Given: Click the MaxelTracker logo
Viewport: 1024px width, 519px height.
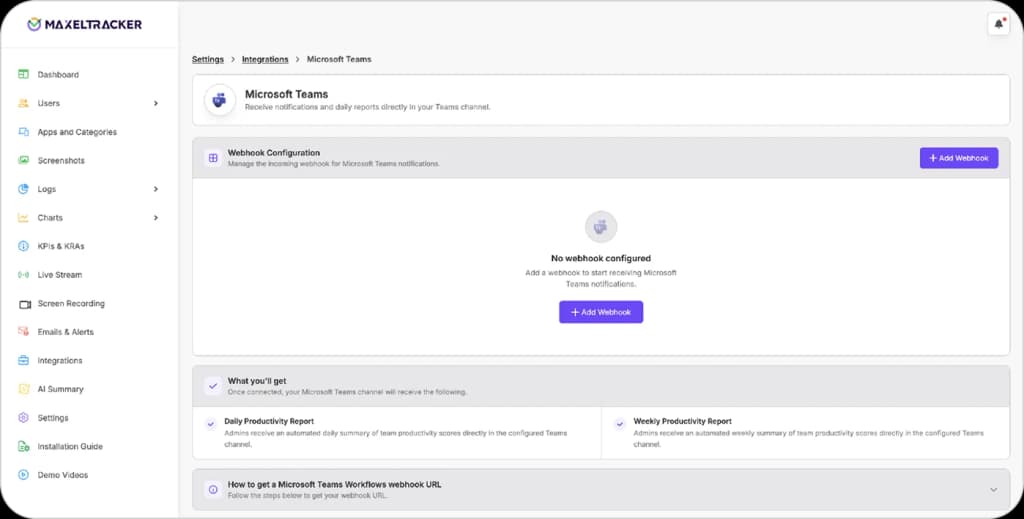Looking at the screenshot, I should tap(84, 24).
